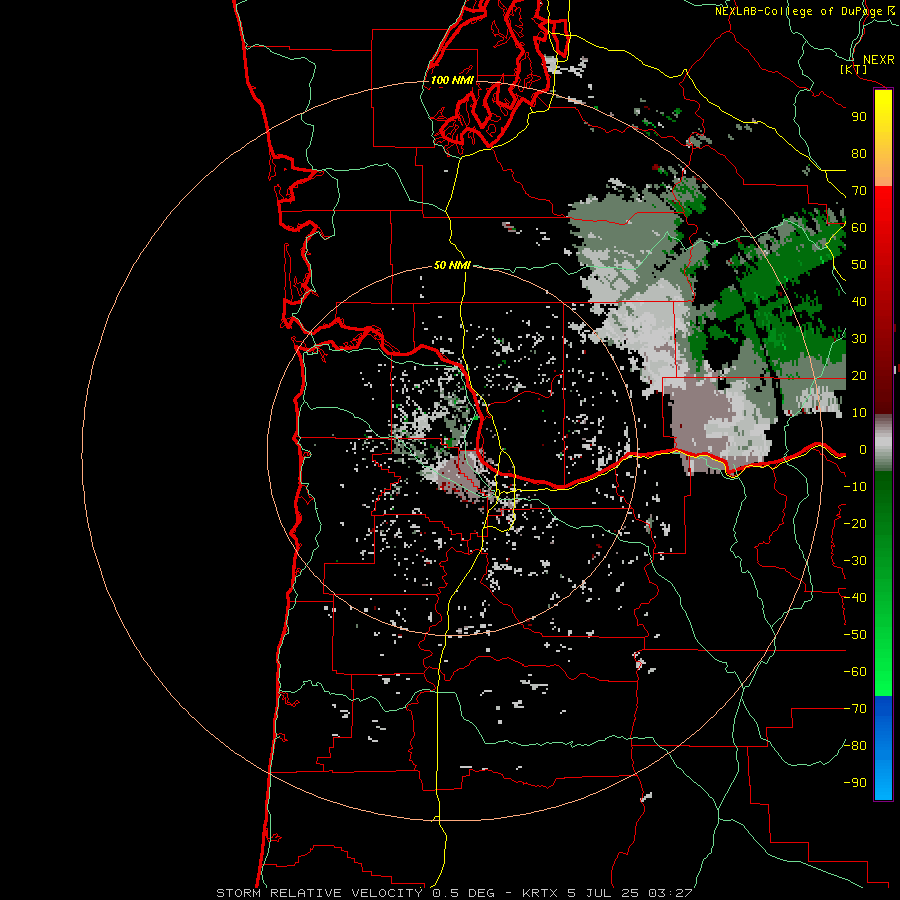Click the -60 value on velocity scale
This screenshot has height=900, width=900.
click(855, 672)
